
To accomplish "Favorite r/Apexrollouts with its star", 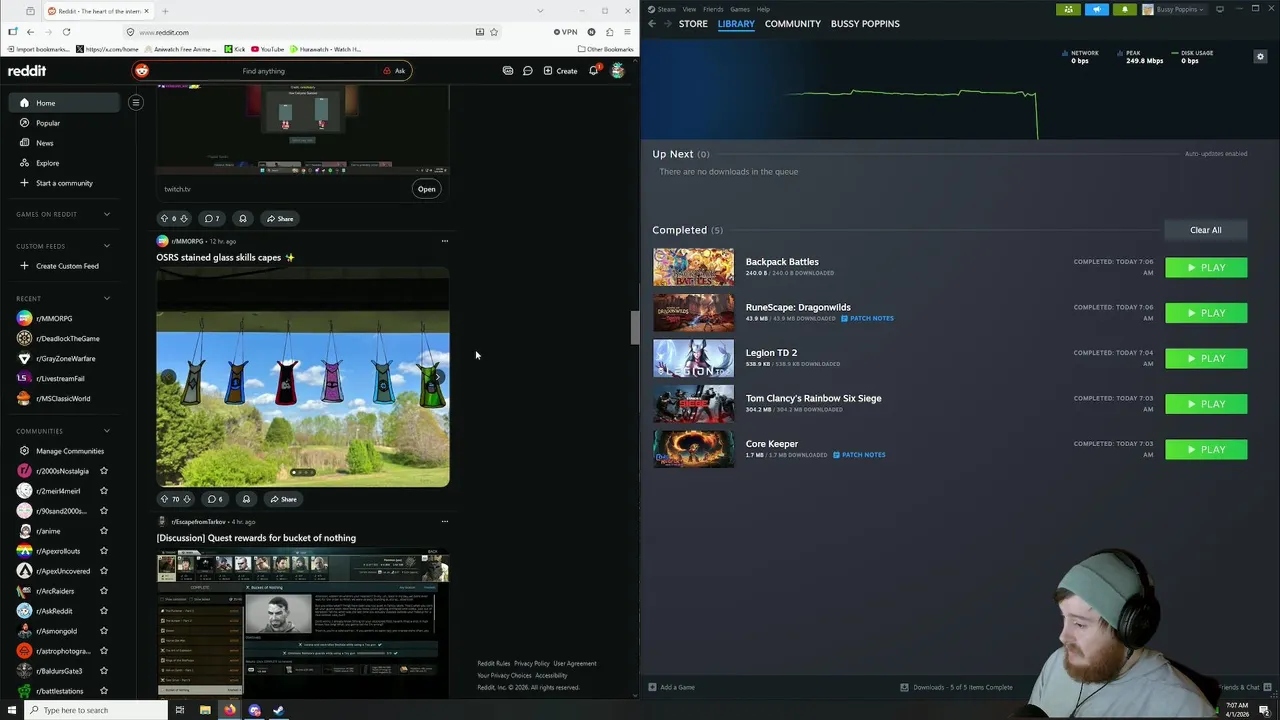I will coord(104,551).
